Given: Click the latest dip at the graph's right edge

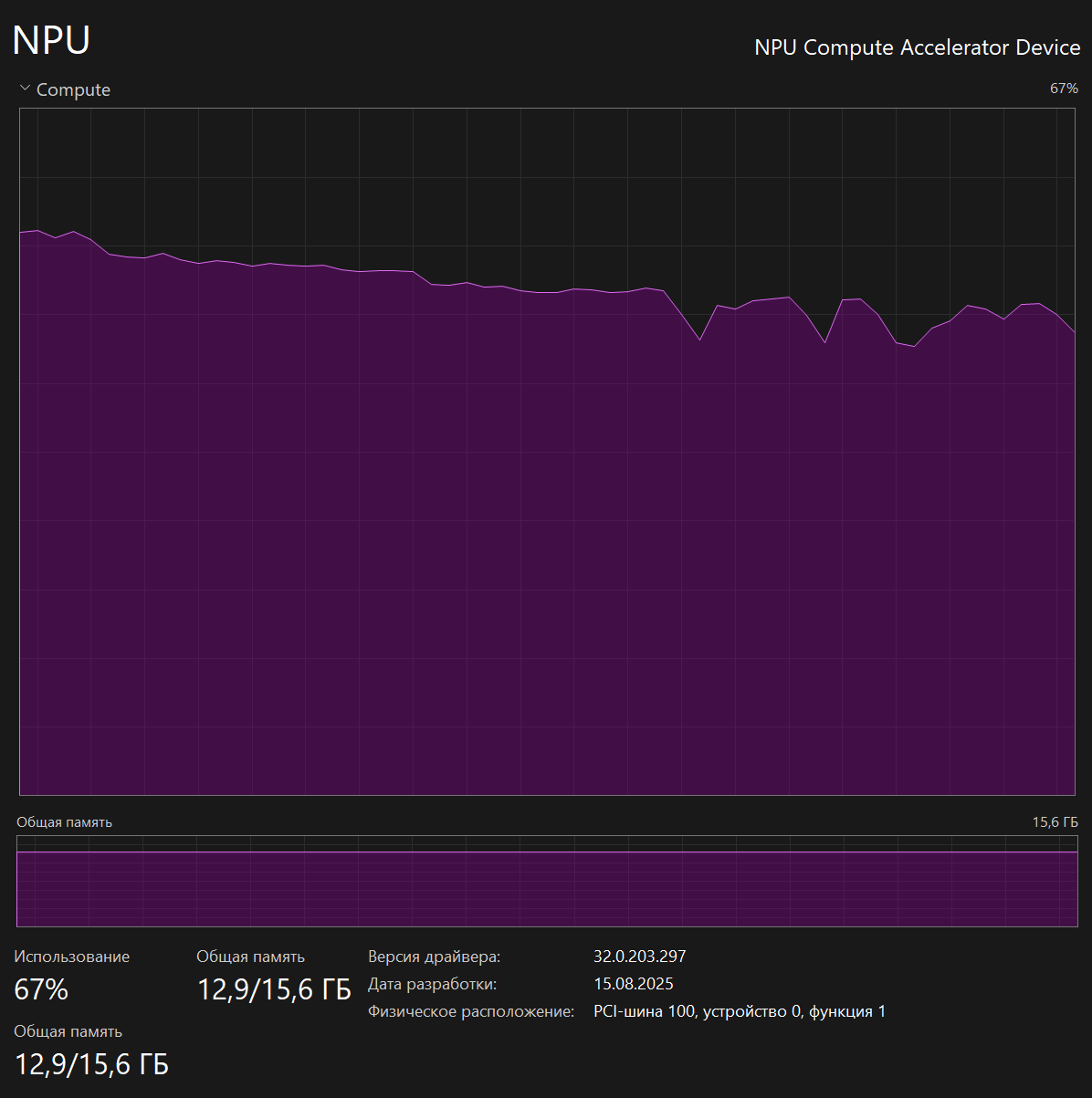Looking at the screenshot, I should pyautogui.click(x=1074, y=333).
